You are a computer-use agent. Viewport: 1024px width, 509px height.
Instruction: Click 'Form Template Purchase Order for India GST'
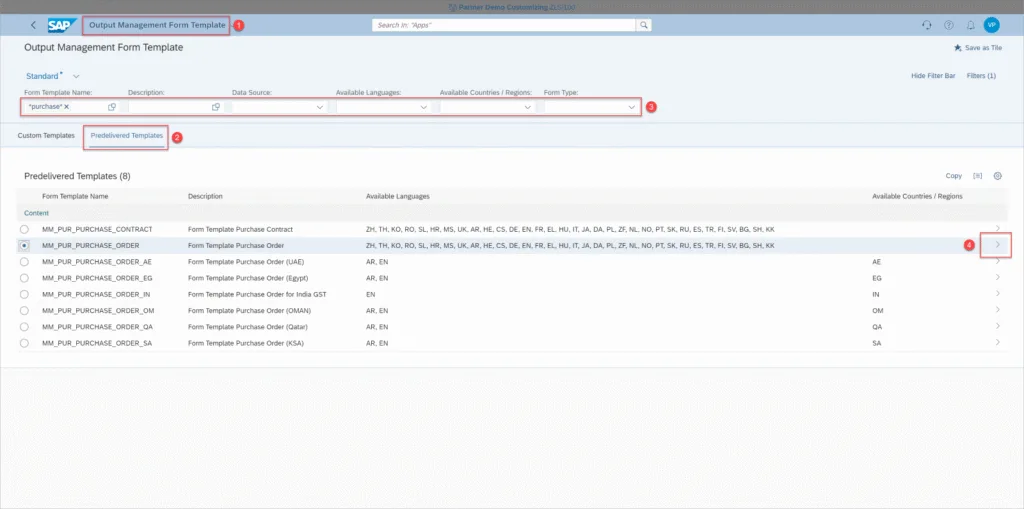tap(257, 294)
